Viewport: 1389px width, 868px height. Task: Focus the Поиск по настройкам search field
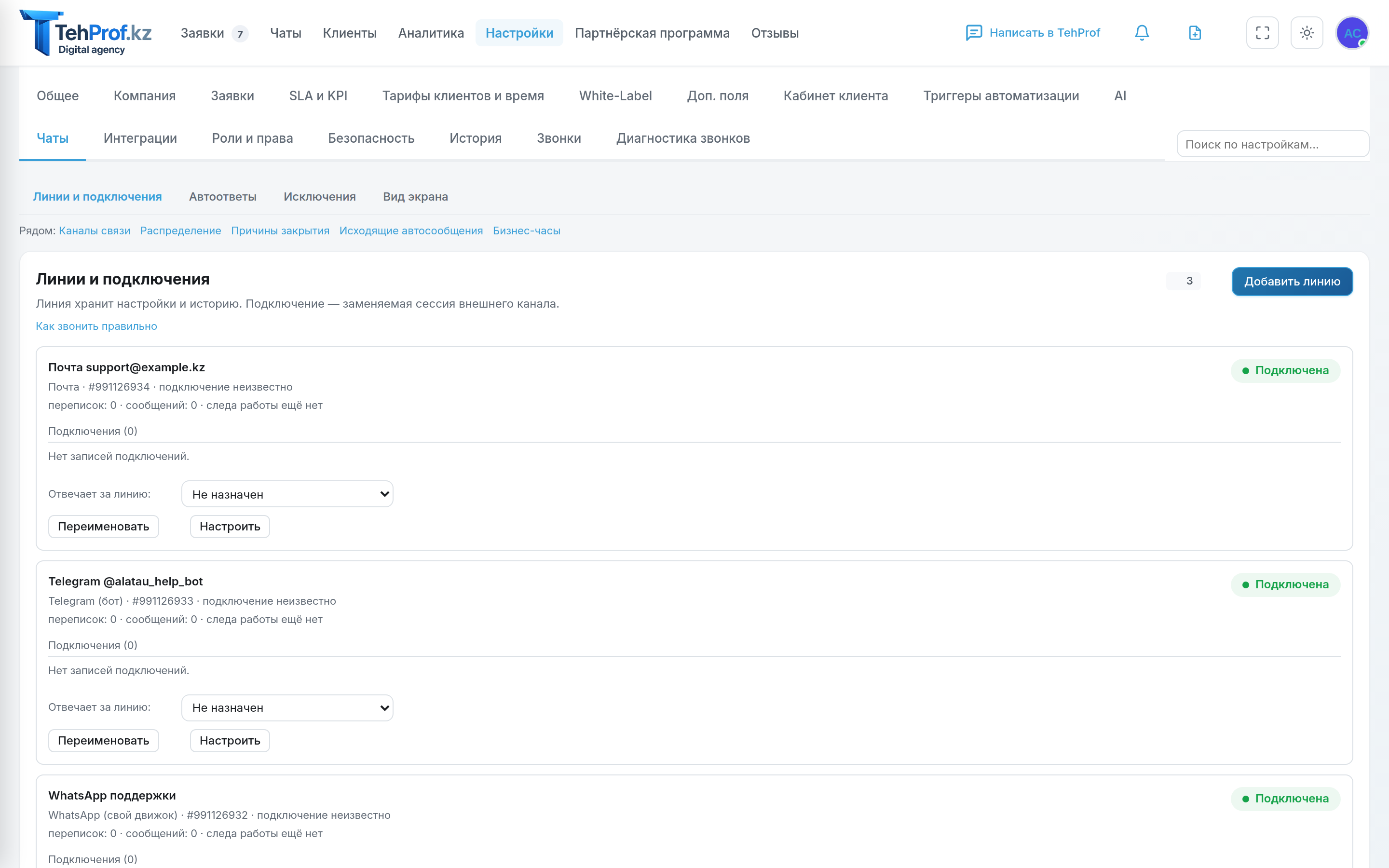pos(1272,144)
